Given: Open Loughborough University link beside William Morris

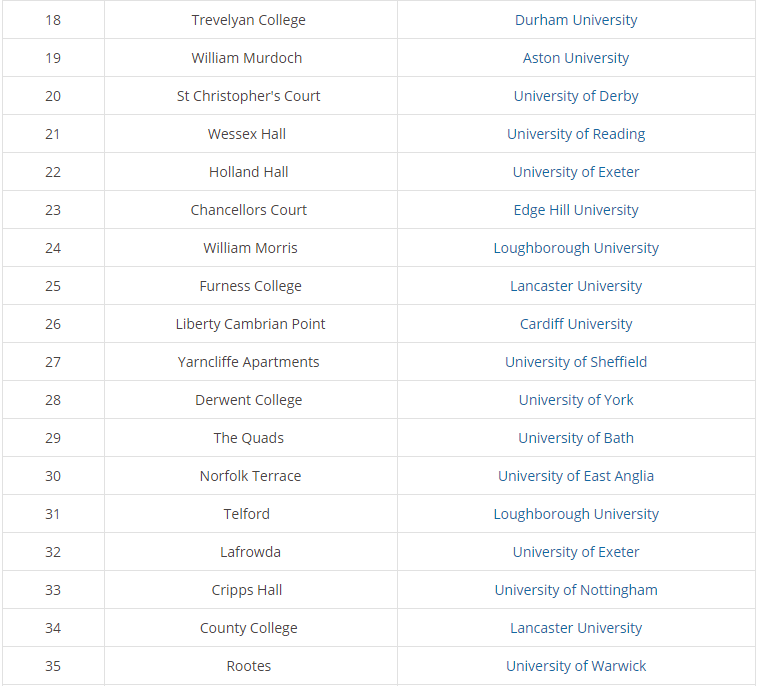Looking at the screenshot, I should point(576,248).
